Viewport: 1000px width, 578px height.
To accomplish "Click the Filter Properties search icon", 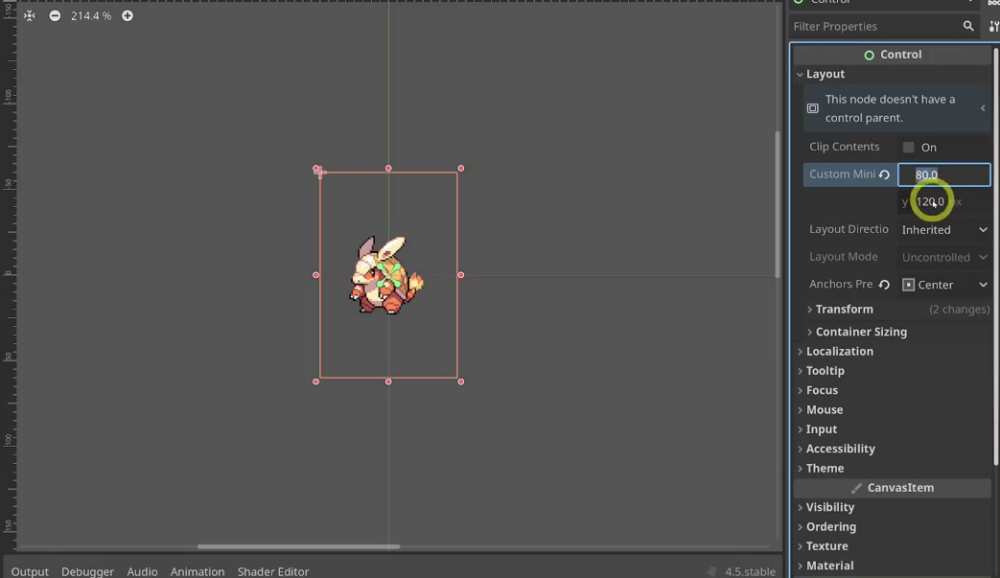I will coord(968,26).
